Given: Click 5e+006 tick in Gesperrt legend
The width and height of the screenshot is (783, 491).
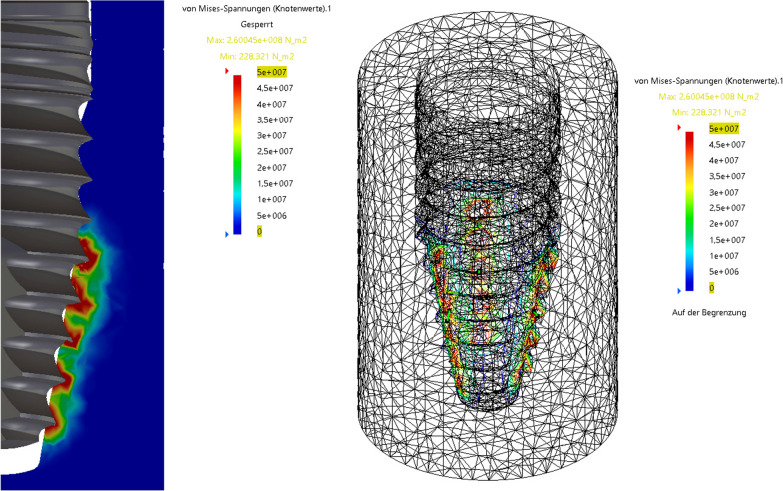Looking at the screenshot, I should click(272, 216).
